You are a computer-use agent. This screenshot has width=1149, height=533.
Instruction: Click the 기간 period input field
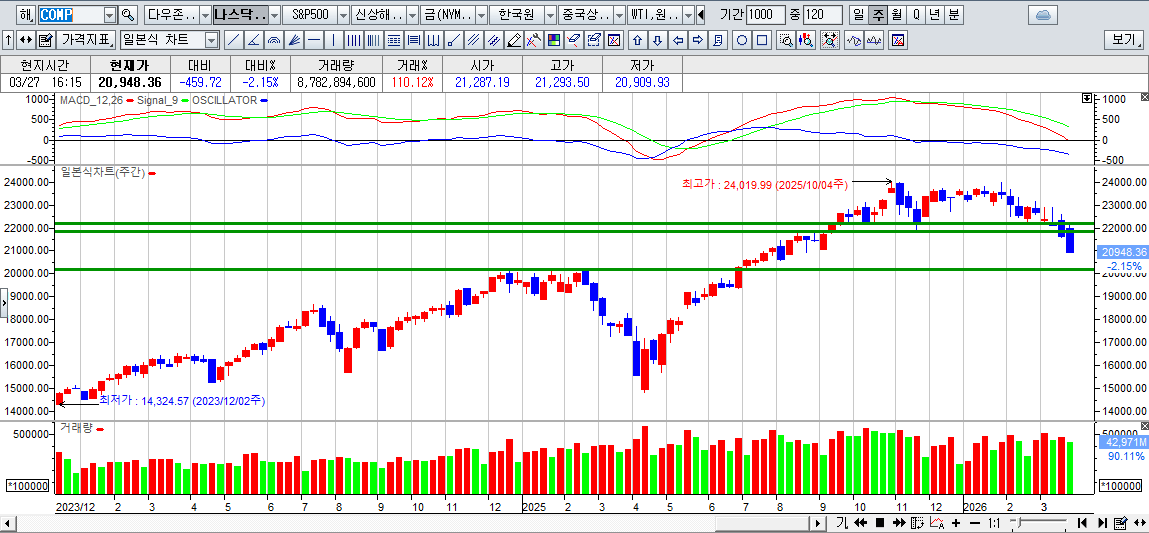[766, 15]
